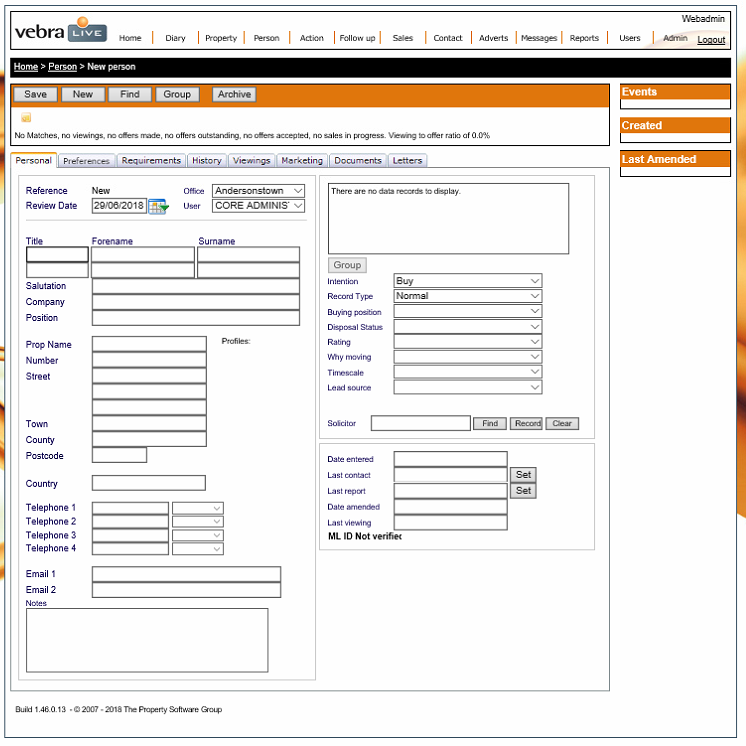
Task: Open the Record Type dropdown
Action: (x=468, y=296)
